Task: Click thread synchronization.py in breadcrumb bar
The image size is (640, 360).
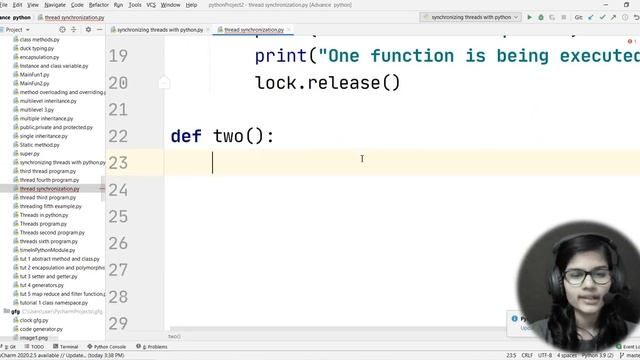Action: coord(74,18)
